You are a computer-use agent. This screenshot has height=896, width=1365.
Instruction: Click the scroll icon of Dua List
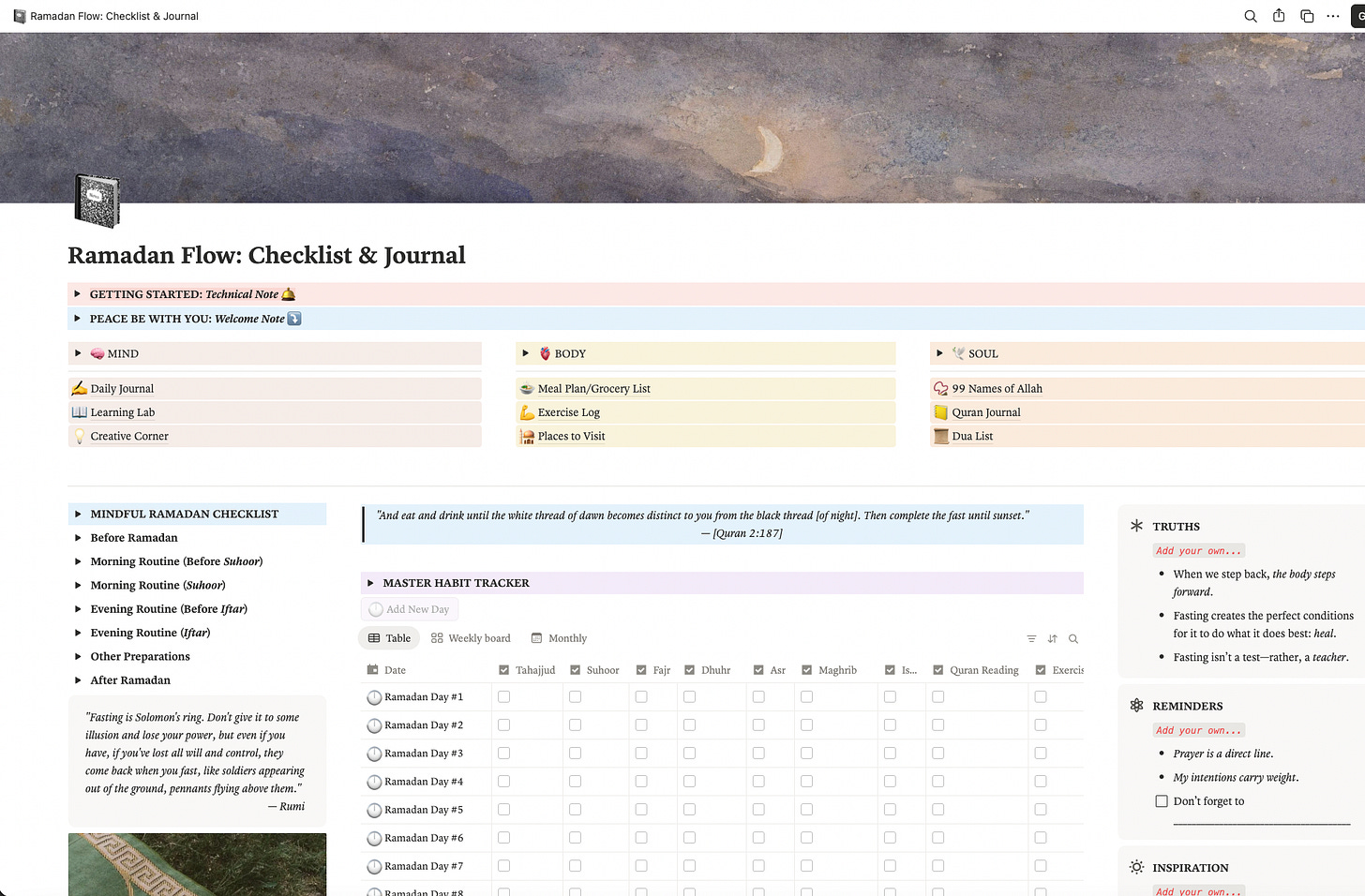click(x=941, y=436)
